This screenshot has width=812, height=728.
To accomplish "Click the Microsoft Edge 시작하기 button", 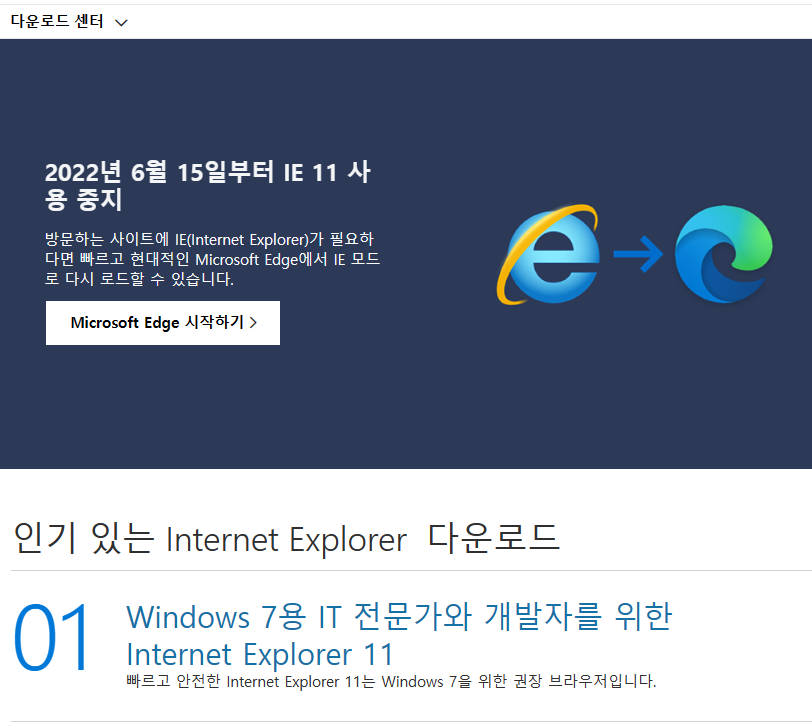I will coord(163,323).
